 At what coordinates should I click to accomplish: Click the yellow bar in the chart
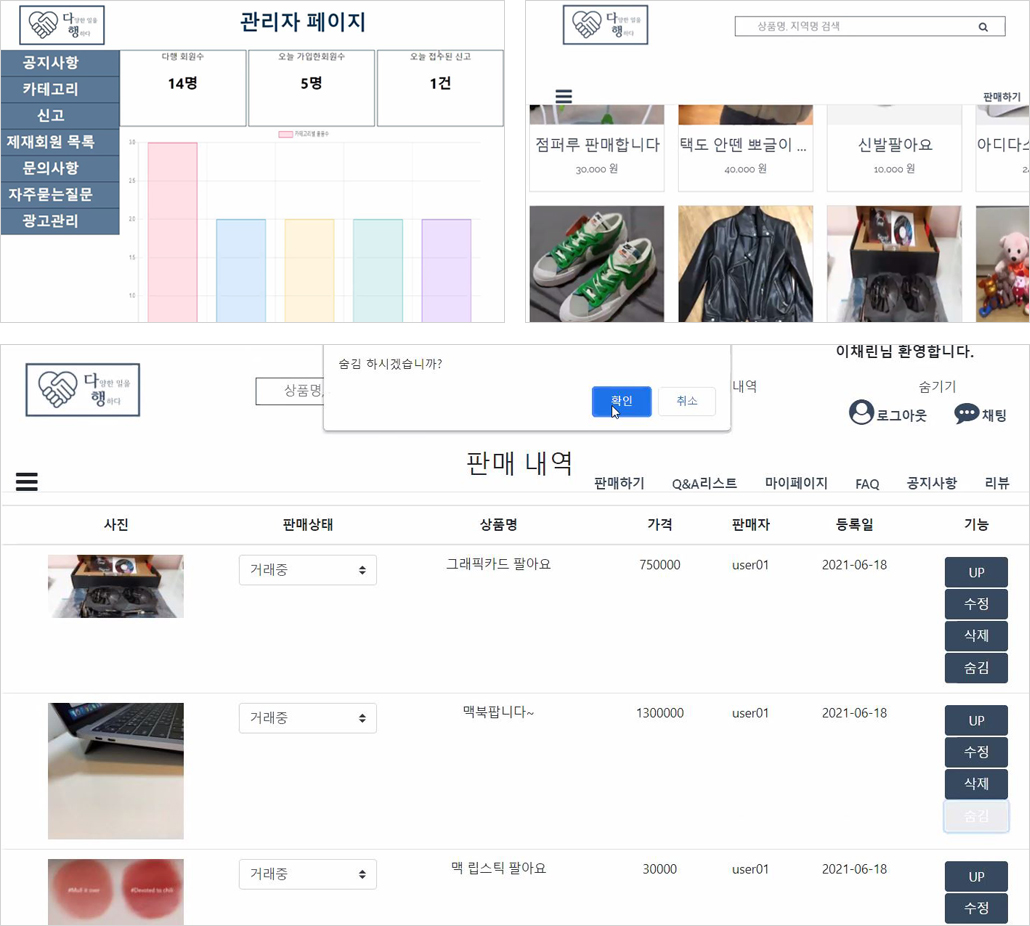(309, 271)
